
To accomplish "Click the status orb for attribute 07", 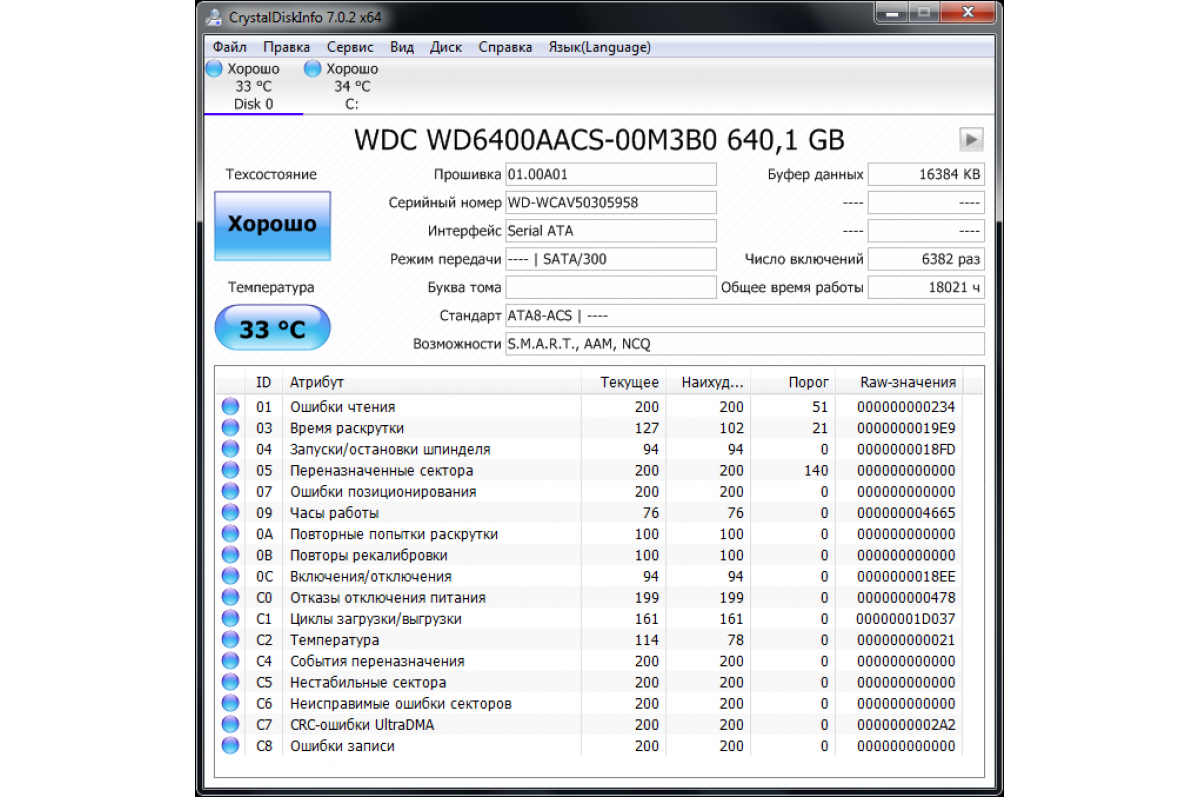I will click(231, 491).
